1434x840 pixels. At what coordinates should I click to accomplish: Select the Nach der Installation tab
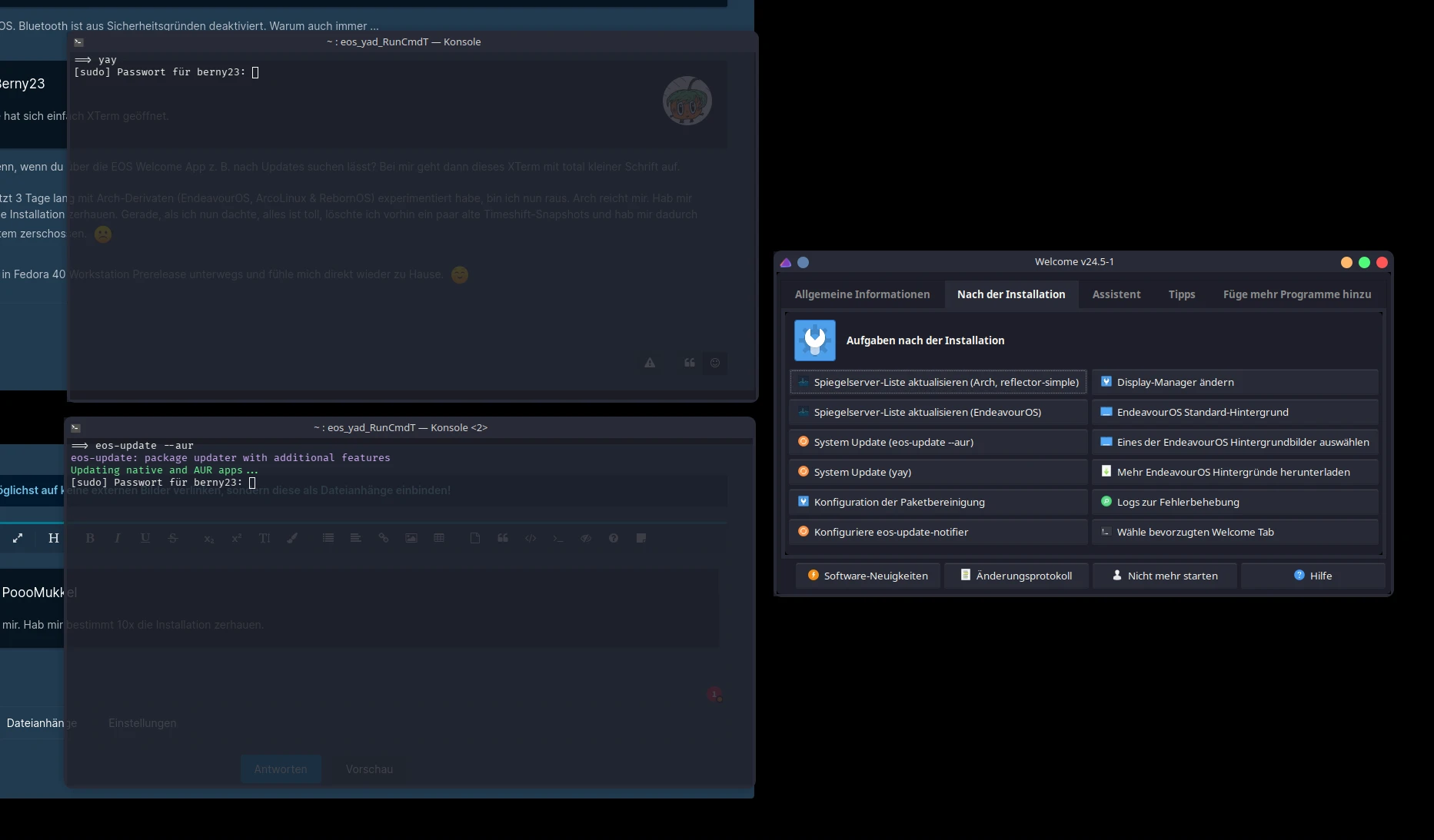1011,294
